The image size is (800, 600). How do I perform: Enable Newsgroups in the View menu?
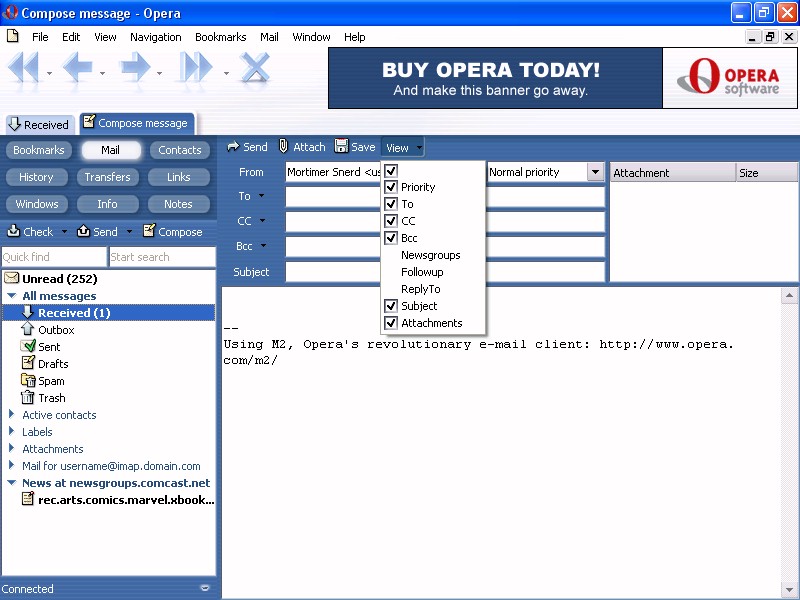point(430,255)
